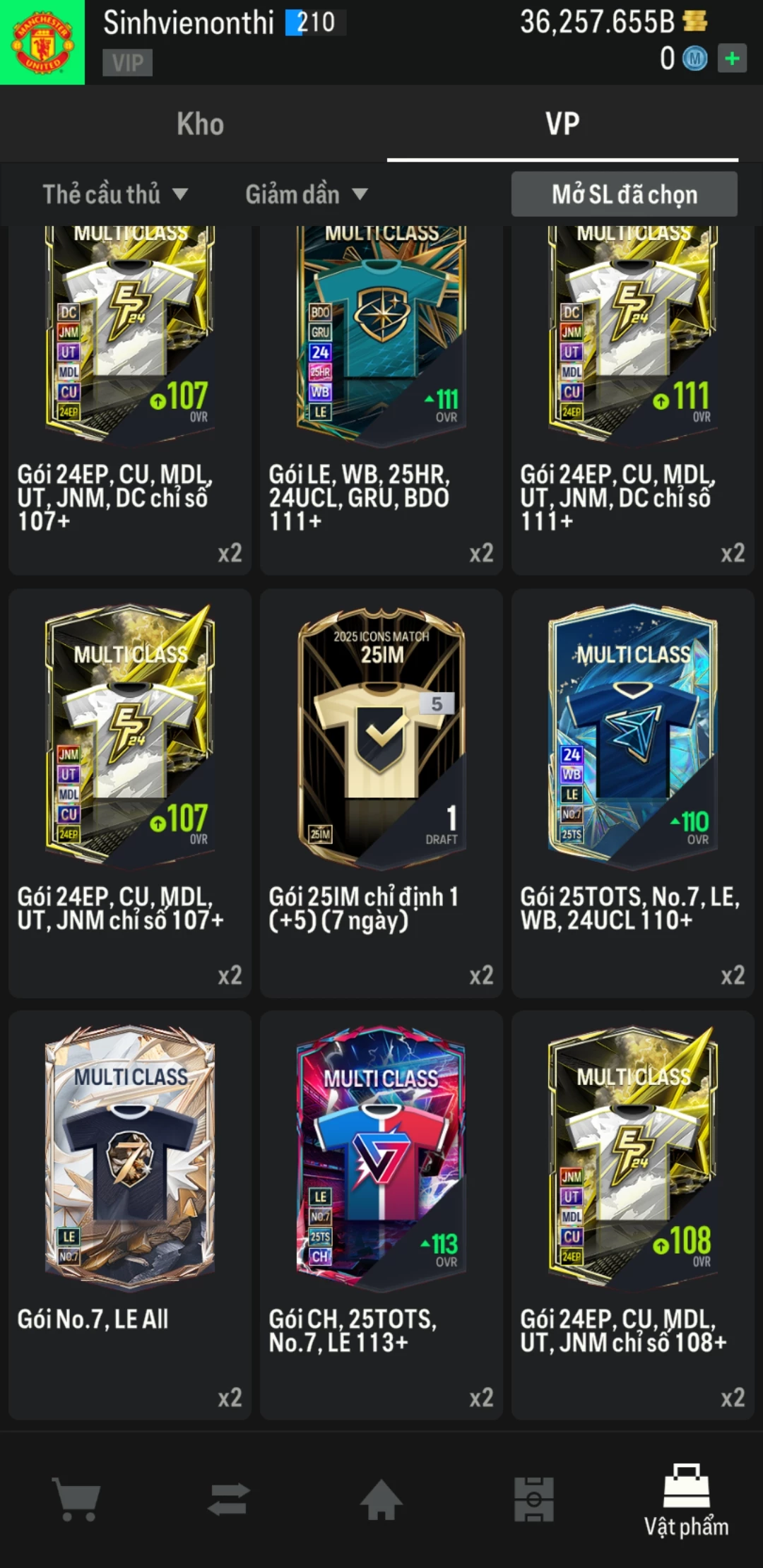Switch to the Kho tab
Screen dimensions: 763x1568
click(x=201, y=124)
